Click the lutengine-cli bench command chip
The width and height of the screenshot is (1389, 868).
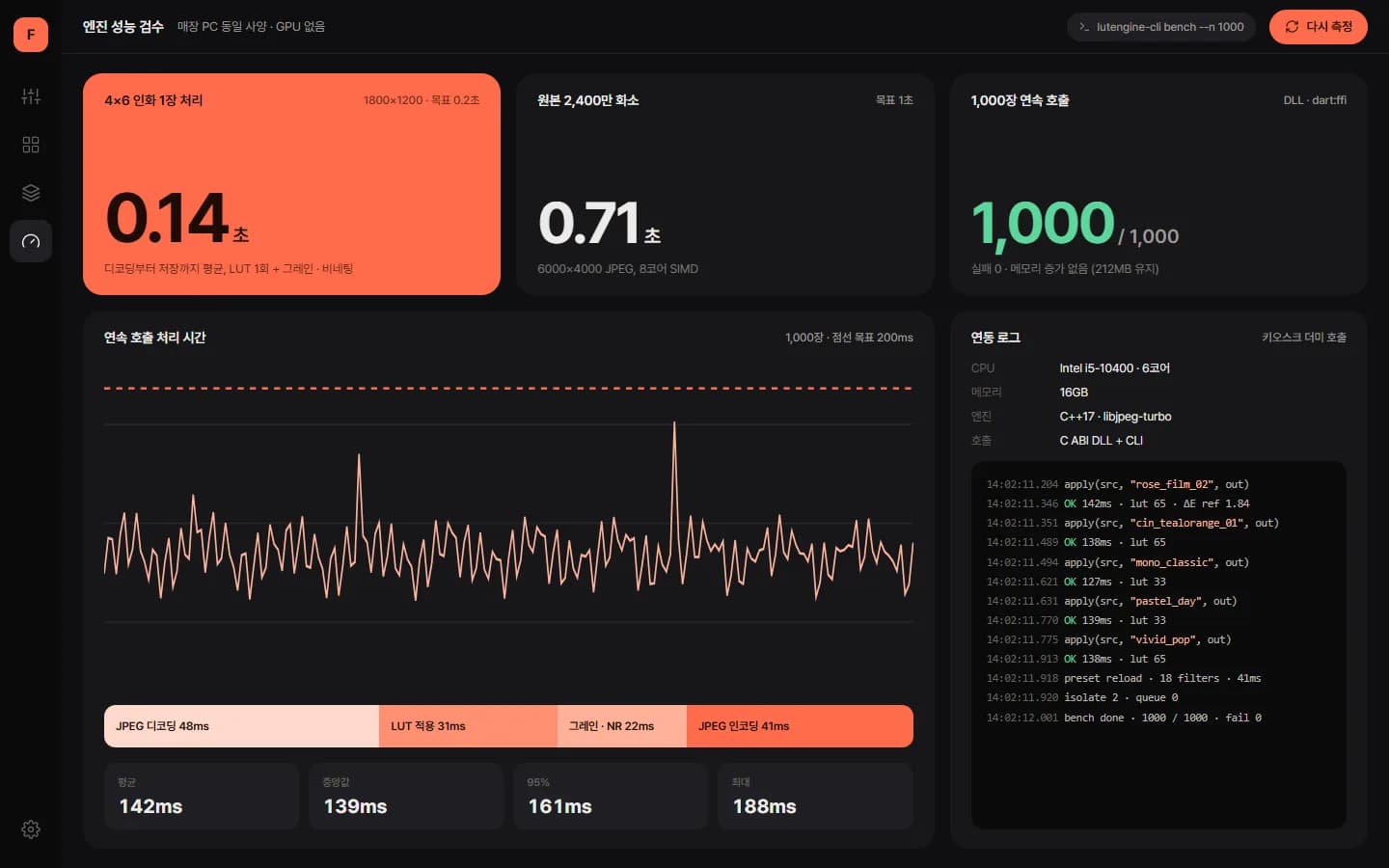click(1161, 27)
